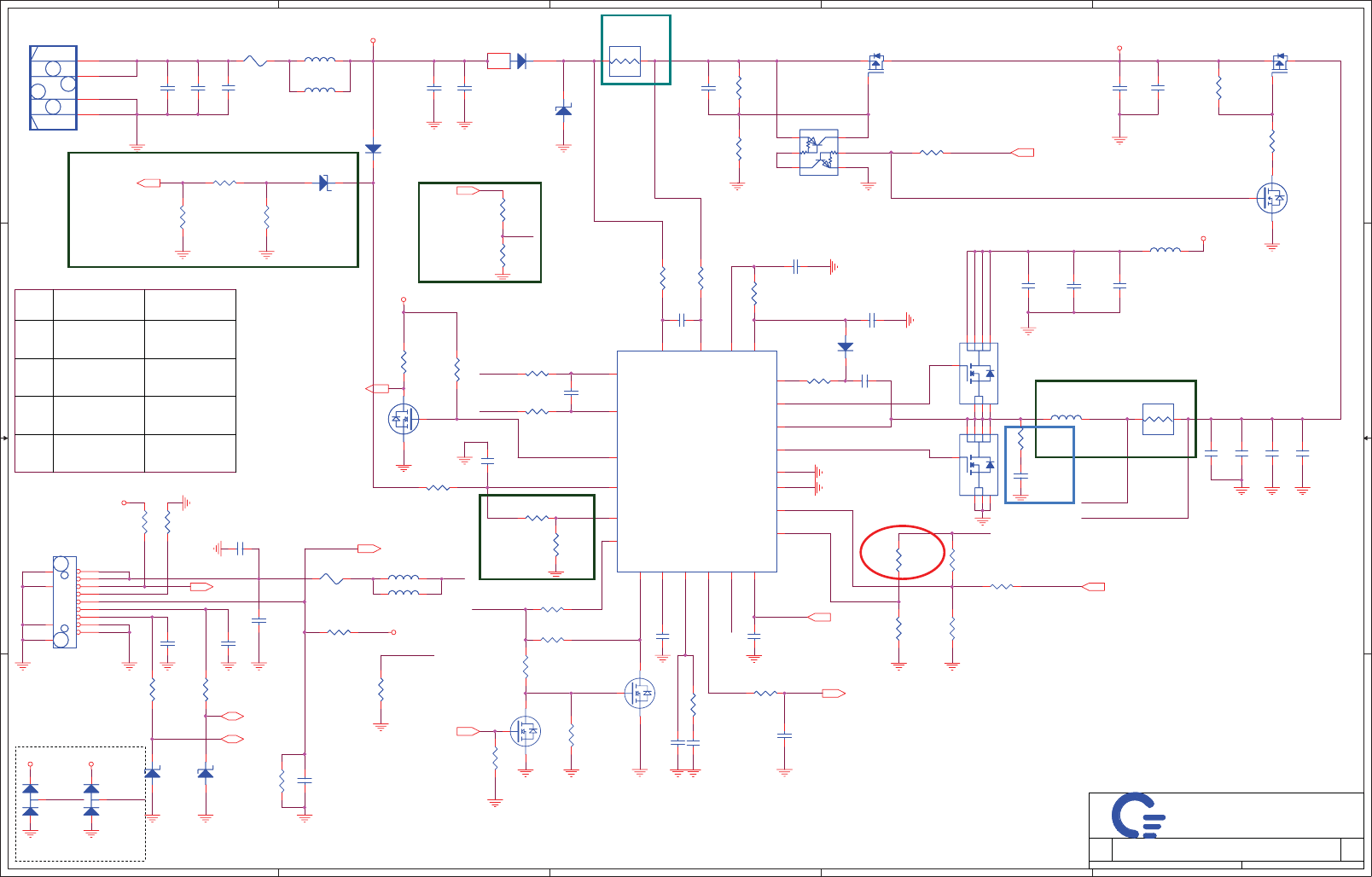Select the sense resistor inside the teal box
This screenshot has width=1372, height=877.
point(625,61)
